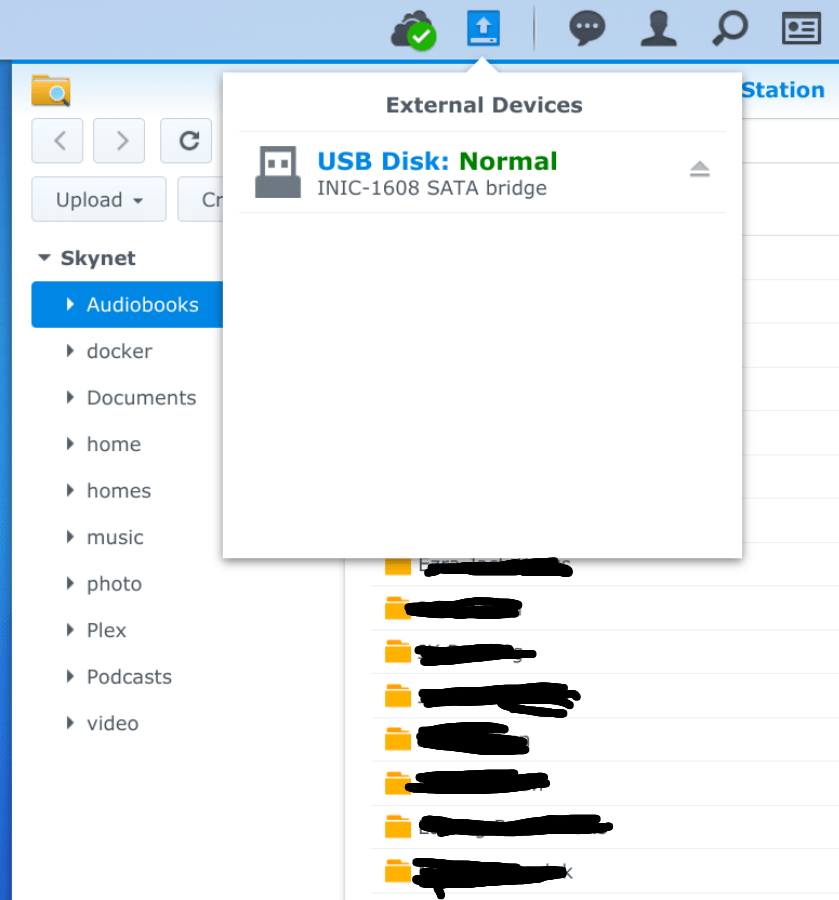This screenshot has width=839, height=900.
Task: Open the cloud sync status icon
Action: [x=413, y=29]
